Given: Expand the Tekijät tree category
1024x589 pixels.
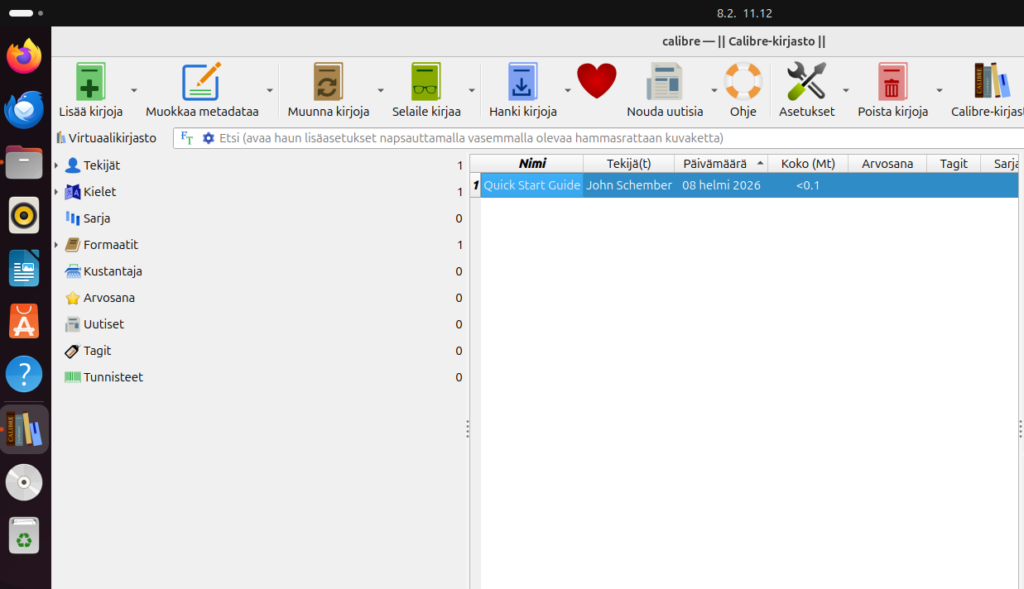Looking at the screenshot, I should pos(56,165).
